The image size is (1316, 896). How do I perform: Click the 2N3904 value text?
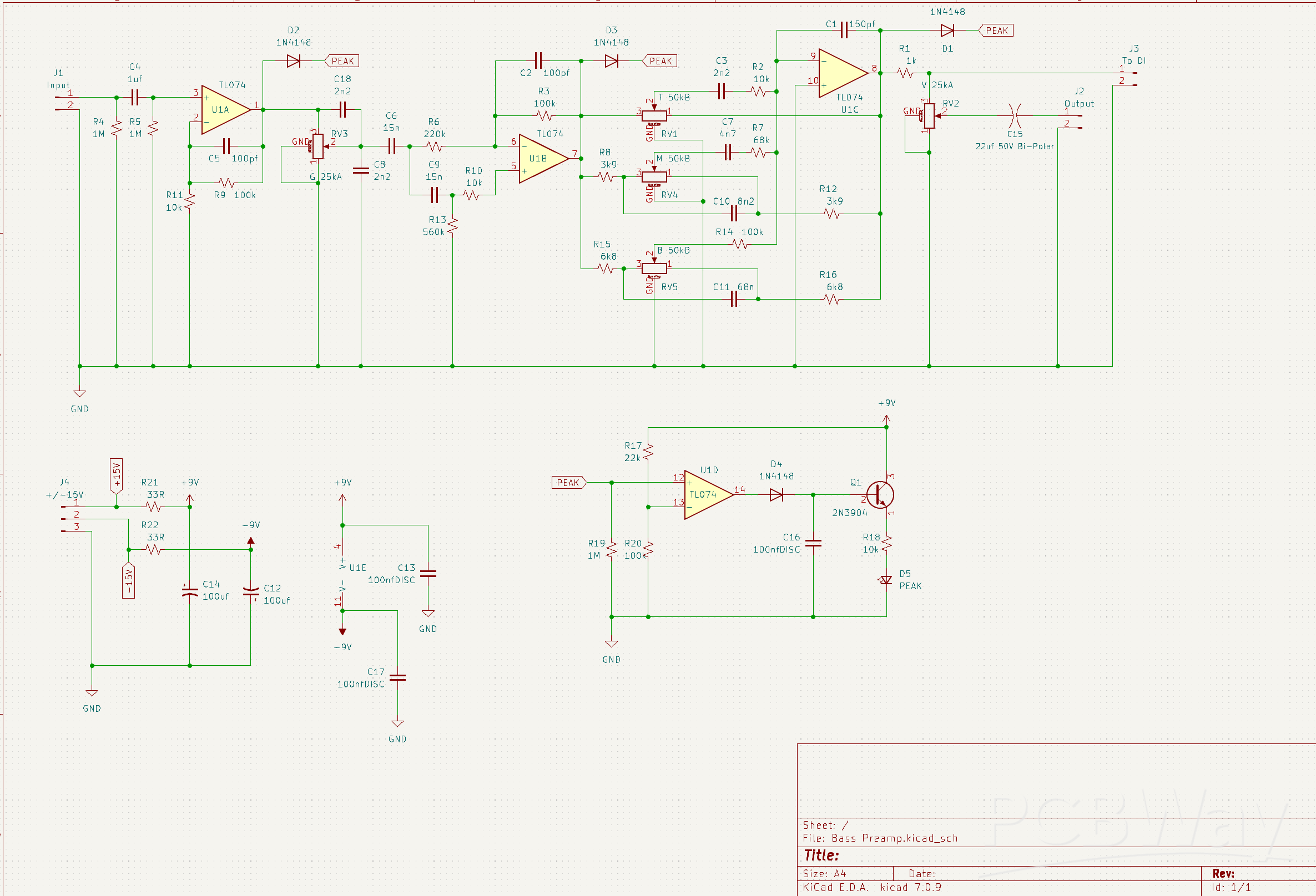[x=849, y=513]
